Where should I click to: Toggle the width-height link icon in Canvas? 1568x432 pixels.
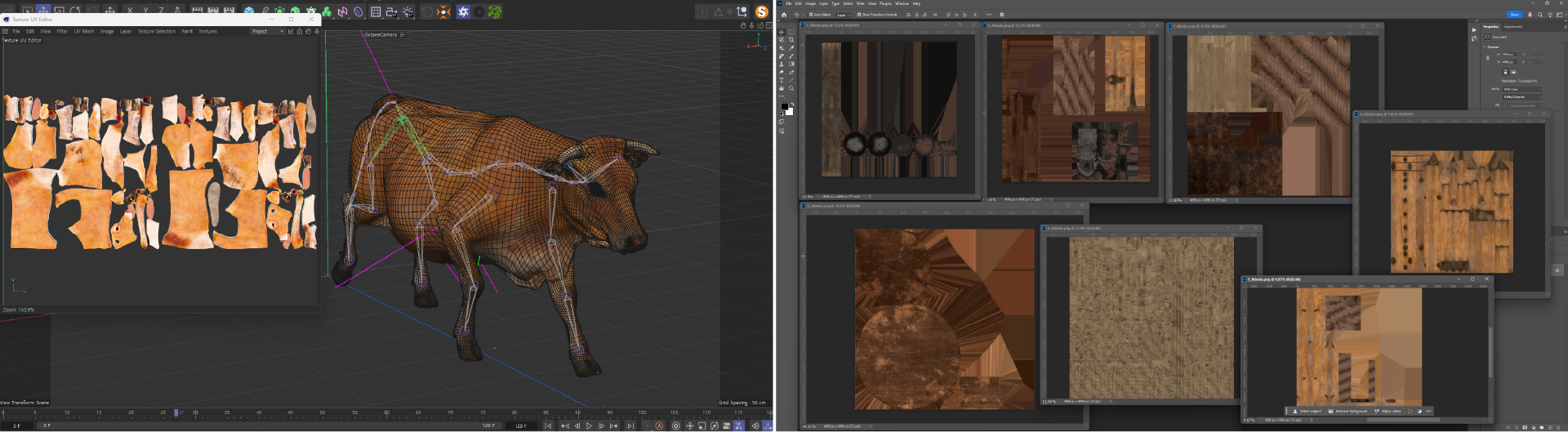tap(1488, 57)
